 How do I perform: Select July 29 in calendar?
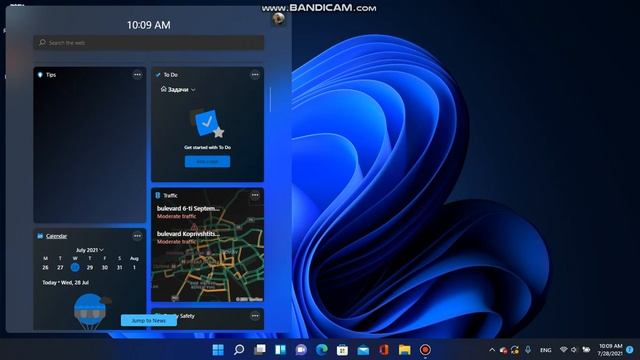tap(90, 267)
